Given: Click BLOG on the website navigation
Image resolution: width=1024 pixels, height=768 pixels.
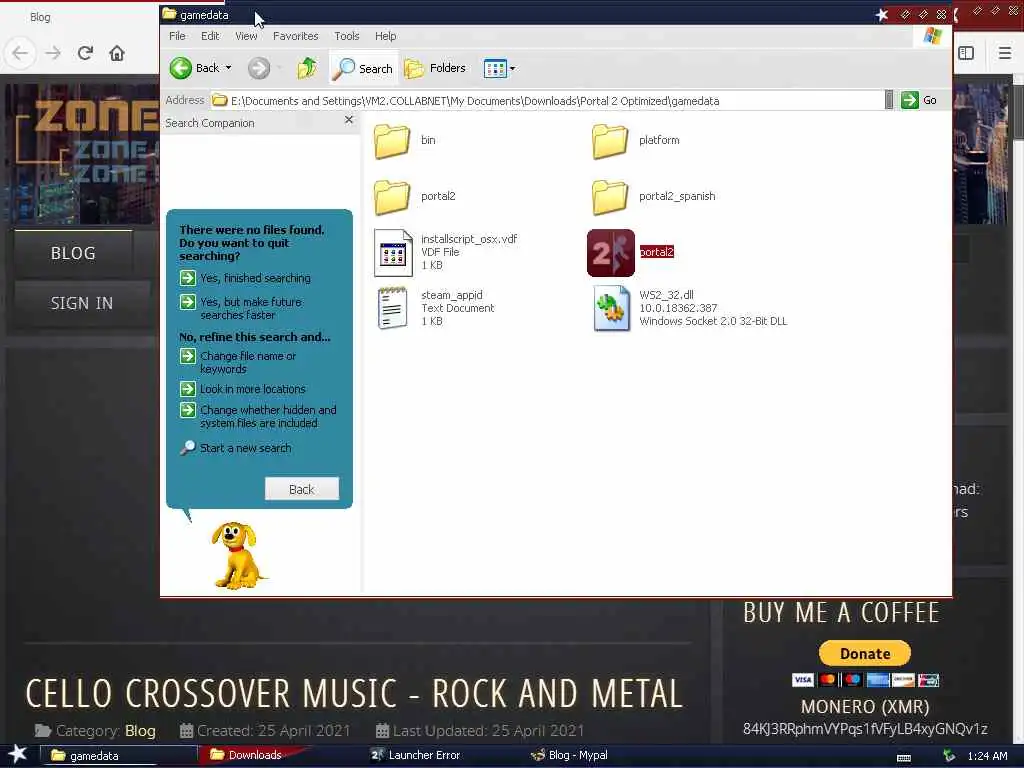Looking at the screenshot, I should coord(73,253).
